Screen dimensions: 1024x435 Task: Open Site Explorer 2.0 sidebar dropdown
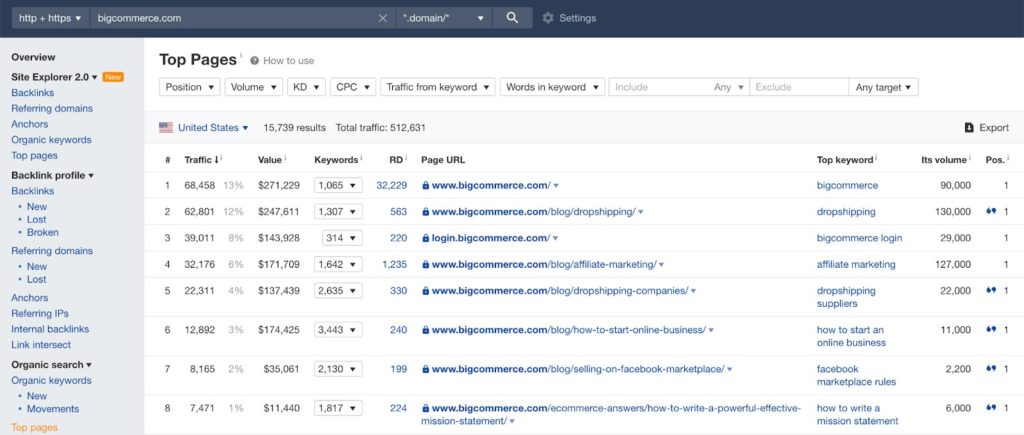54,77
